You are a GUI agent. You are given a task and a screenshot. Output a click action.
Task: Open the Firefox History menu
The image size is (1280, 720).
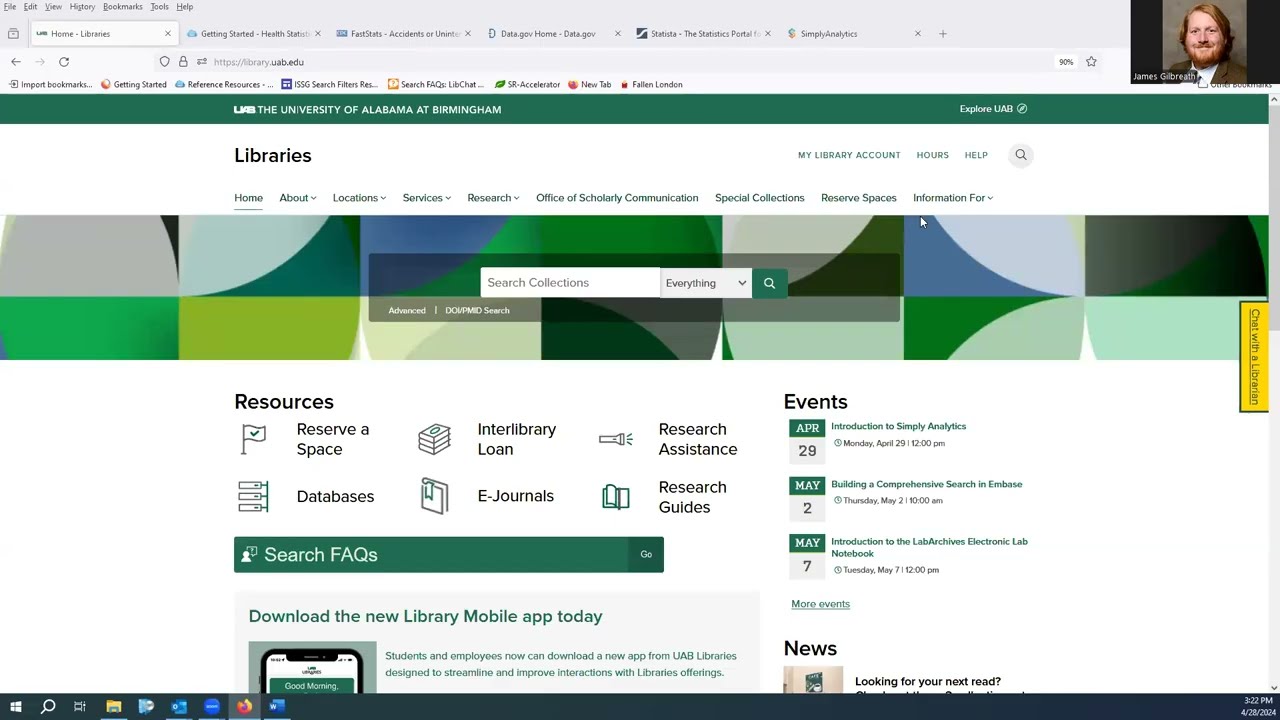(x=82, y=7)
